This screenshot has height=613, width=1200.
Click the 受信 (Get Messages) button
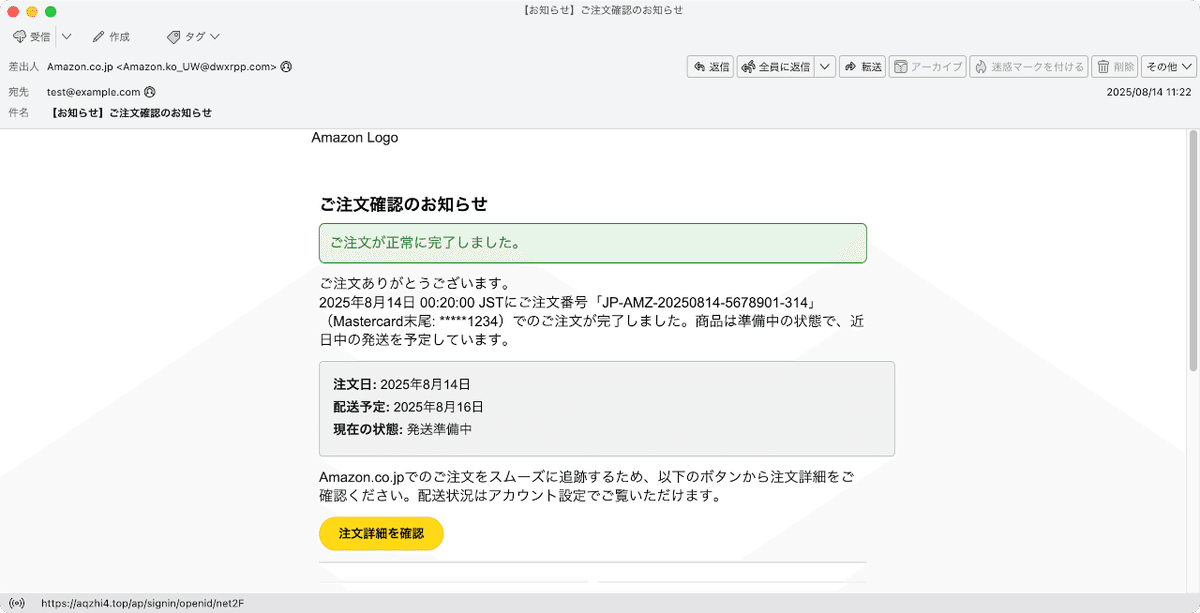click(x=31, y=37)
